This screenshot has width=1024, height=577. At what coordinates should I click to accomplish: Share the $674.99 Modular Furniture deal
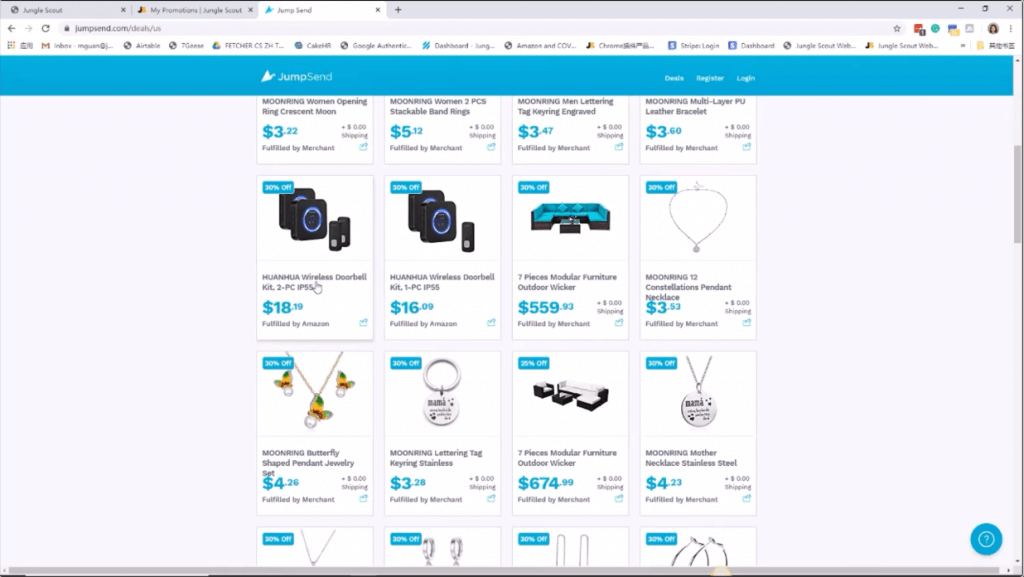click(618, 498)
